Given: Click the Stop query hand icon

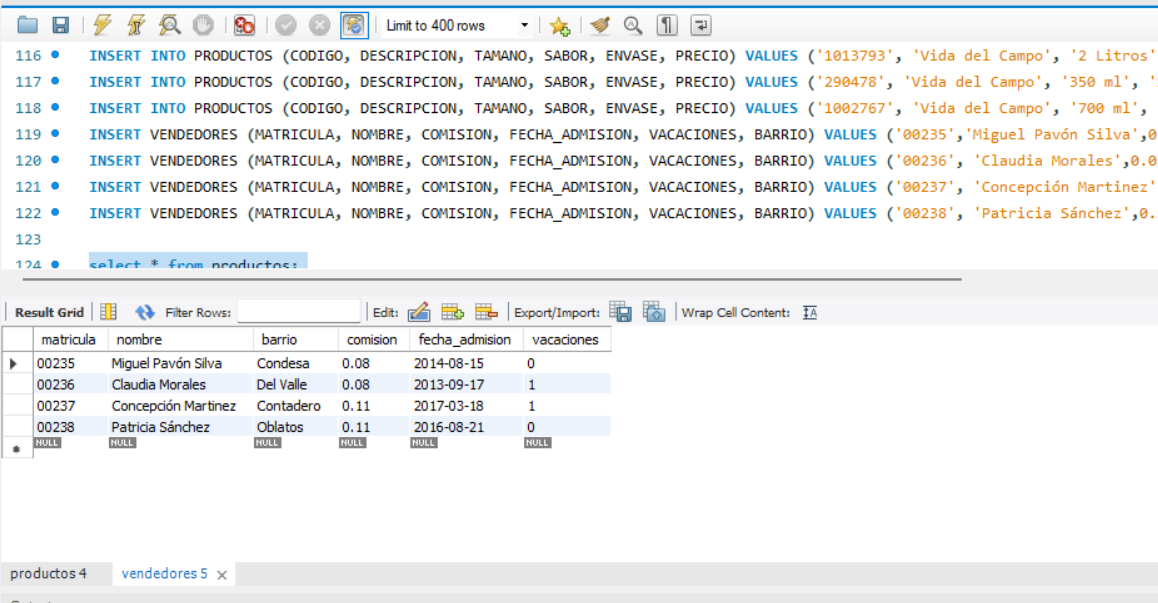Looking at the screenshot, I should pyautogui.click(x=203, y=25).
